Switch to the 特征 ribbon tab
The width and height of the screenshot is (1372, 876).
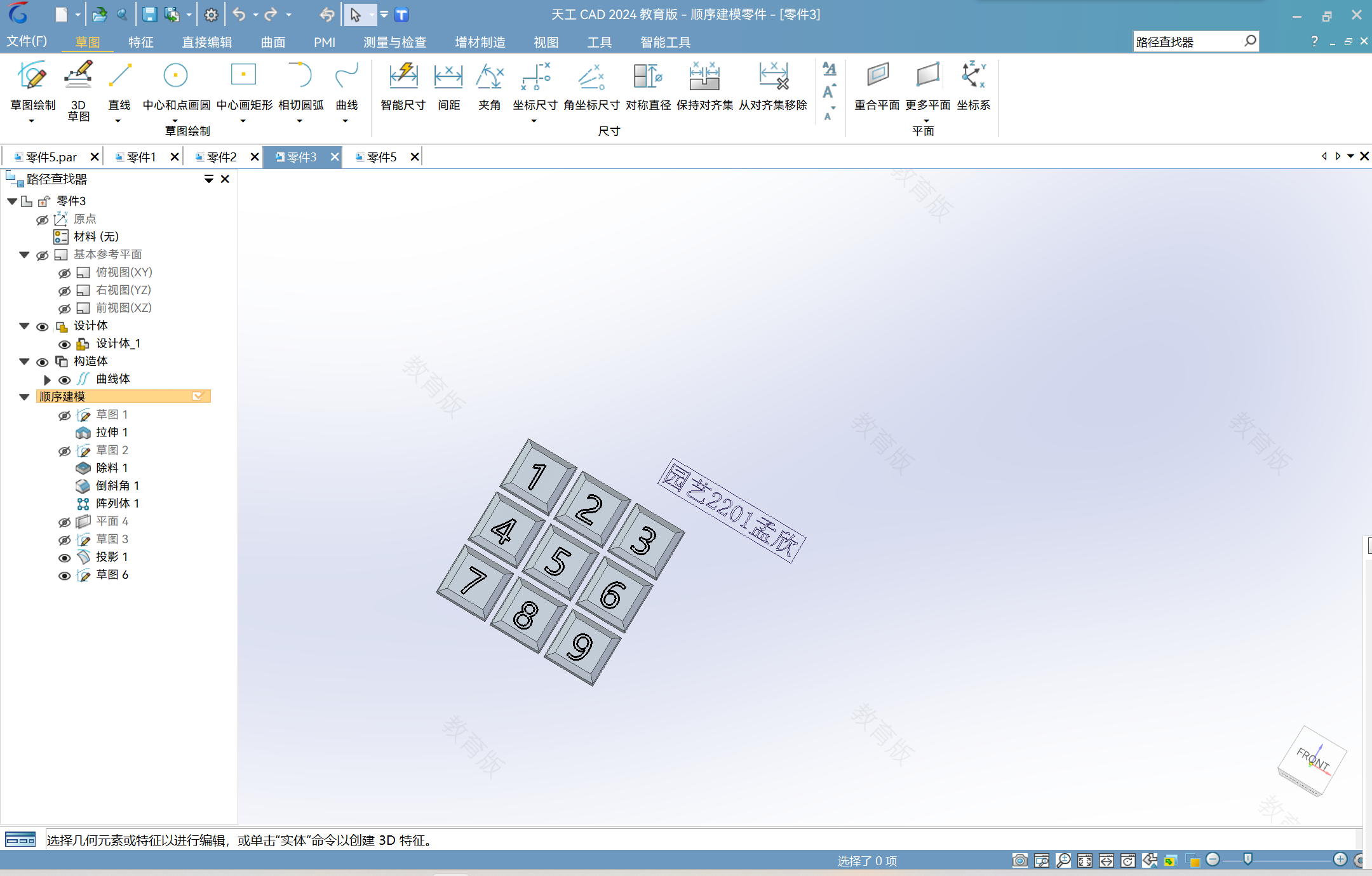pos(141,42)
